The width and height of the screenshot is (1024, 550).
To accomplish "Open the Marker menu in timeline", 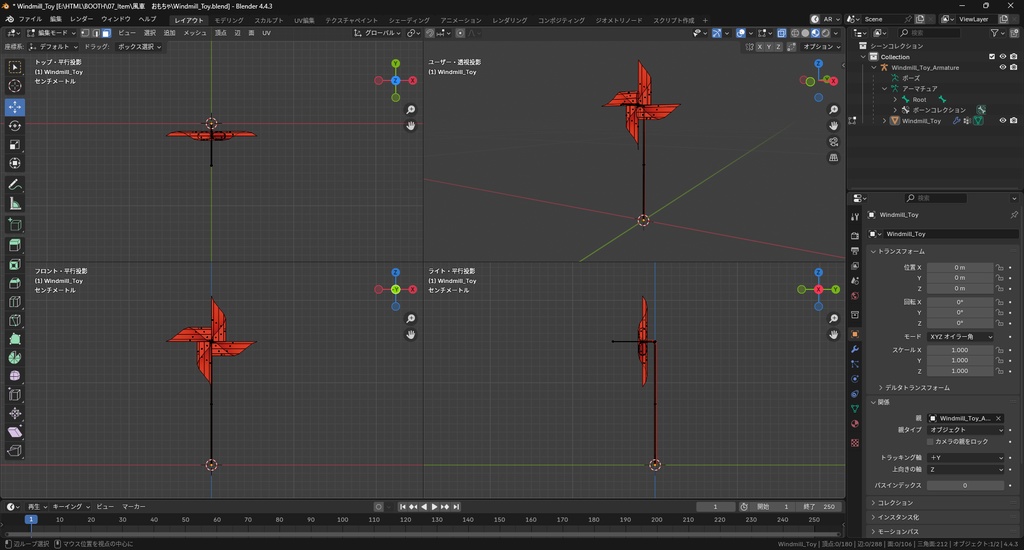I will click(133, 507).
